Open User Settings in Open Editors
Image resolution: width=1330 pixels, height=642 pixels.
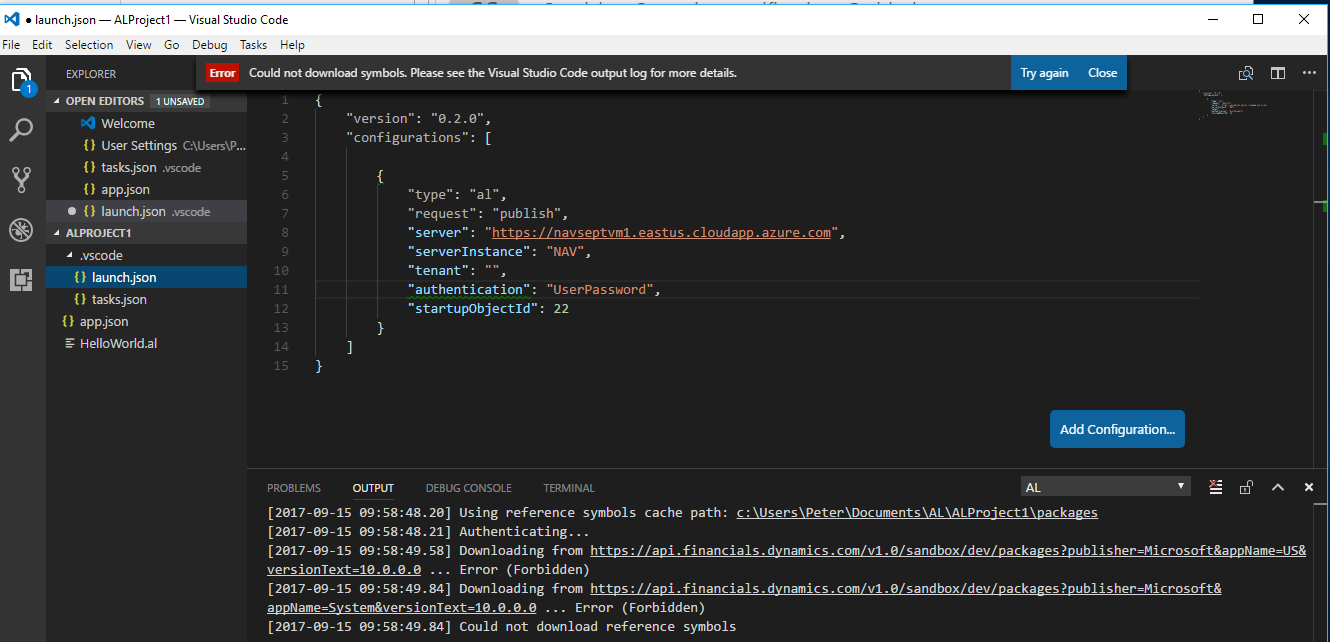(146, 145)
